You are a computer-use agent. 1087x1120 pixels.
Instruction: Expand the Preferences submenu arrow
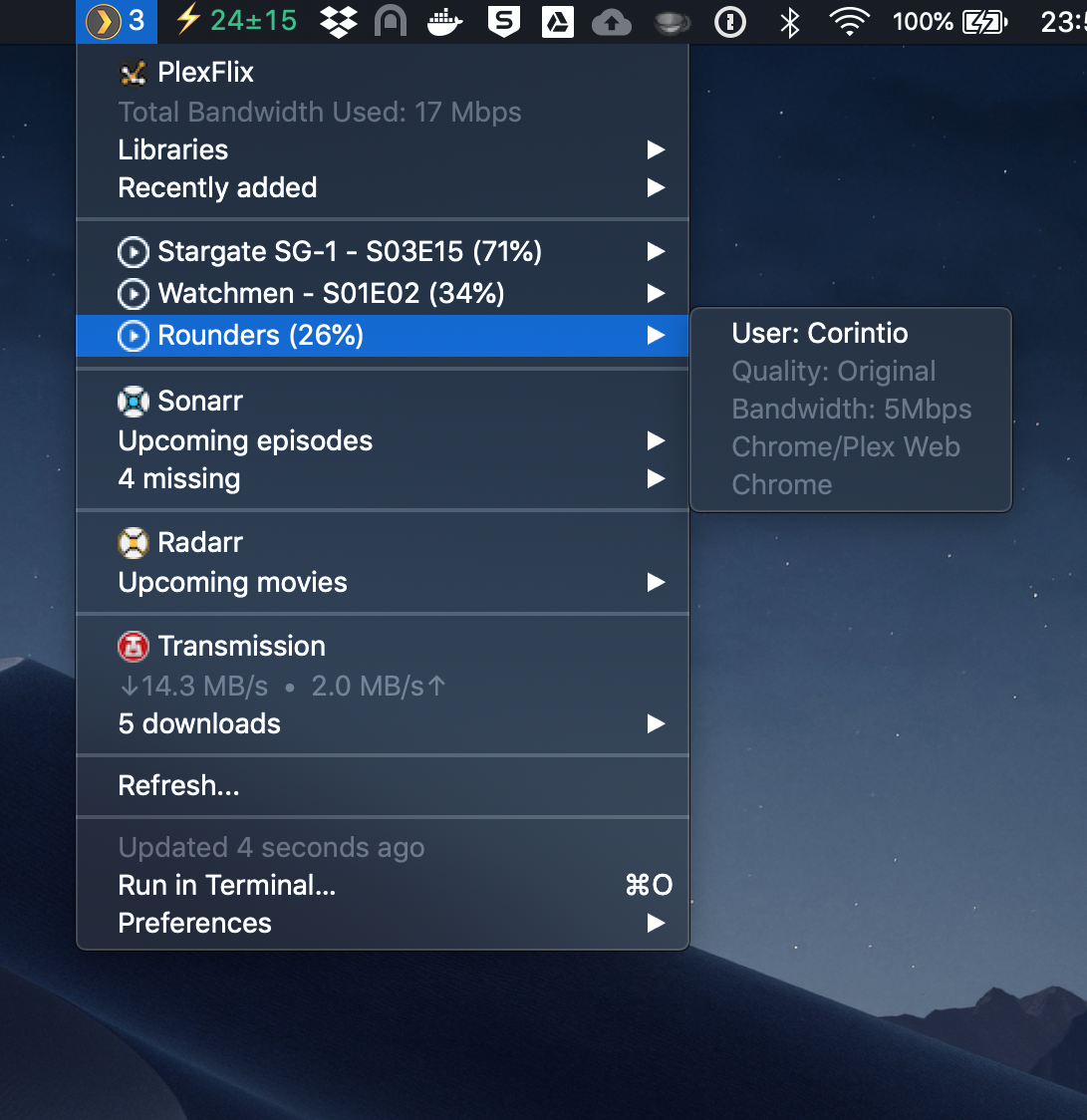(656, 923)
